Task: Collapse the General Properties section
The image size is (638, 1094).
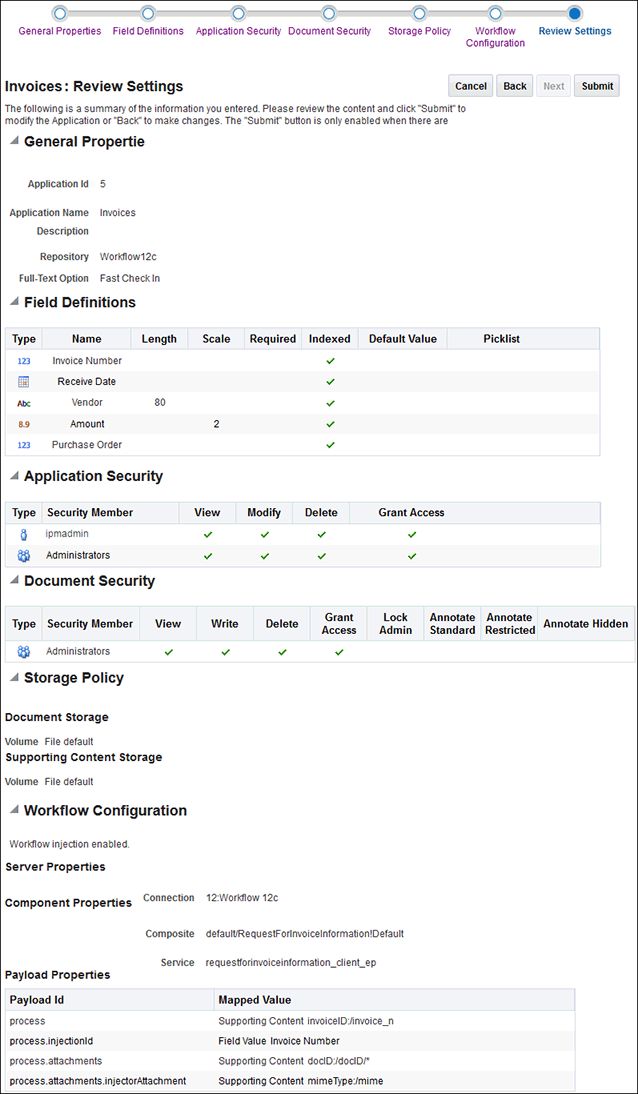Action: coord(13,142)
